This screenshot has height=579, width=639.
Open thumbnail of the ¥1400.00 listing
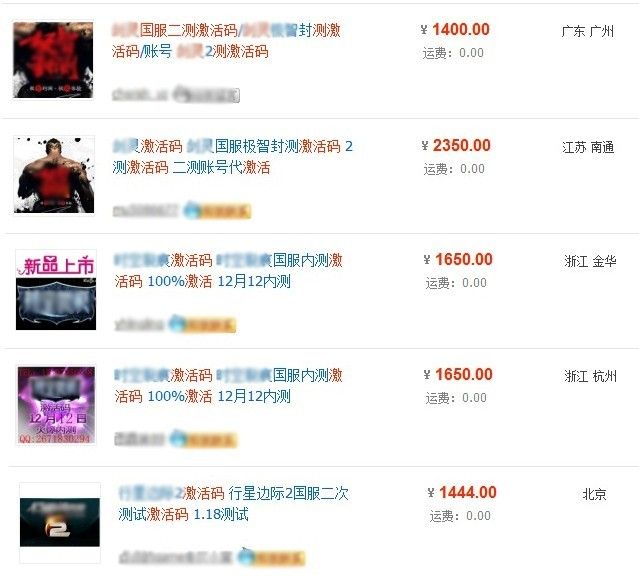53,60
